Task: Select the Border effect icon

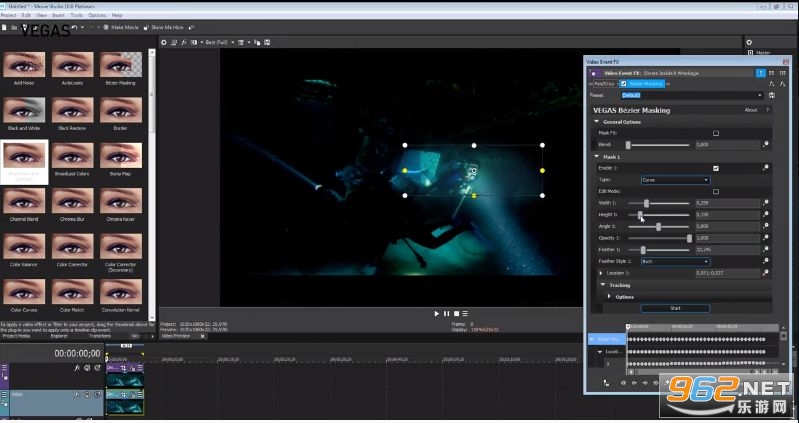Action: (121, 110)
